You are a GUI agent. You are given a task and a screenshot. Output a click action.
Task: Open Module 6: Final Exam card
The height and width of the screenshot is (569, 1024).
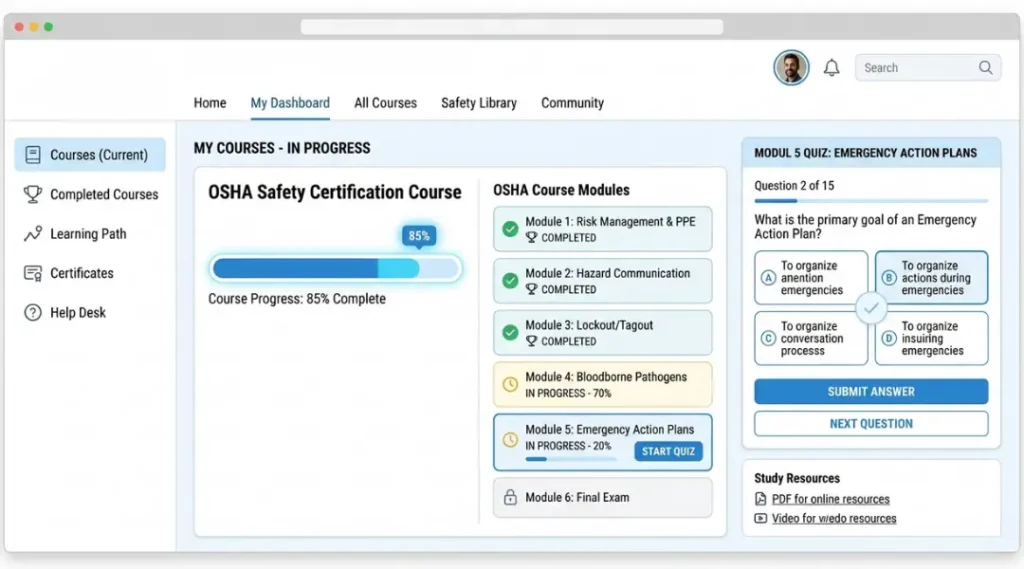pos(602,497)
